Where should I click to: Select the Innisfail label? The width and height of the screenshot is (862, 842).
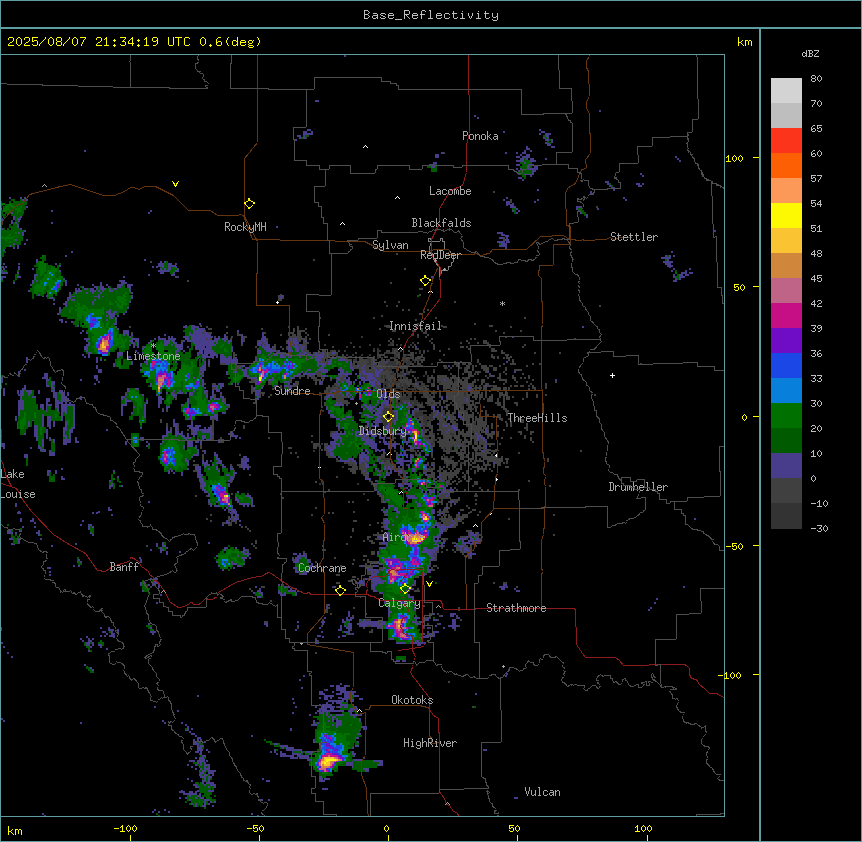point(415,326)
